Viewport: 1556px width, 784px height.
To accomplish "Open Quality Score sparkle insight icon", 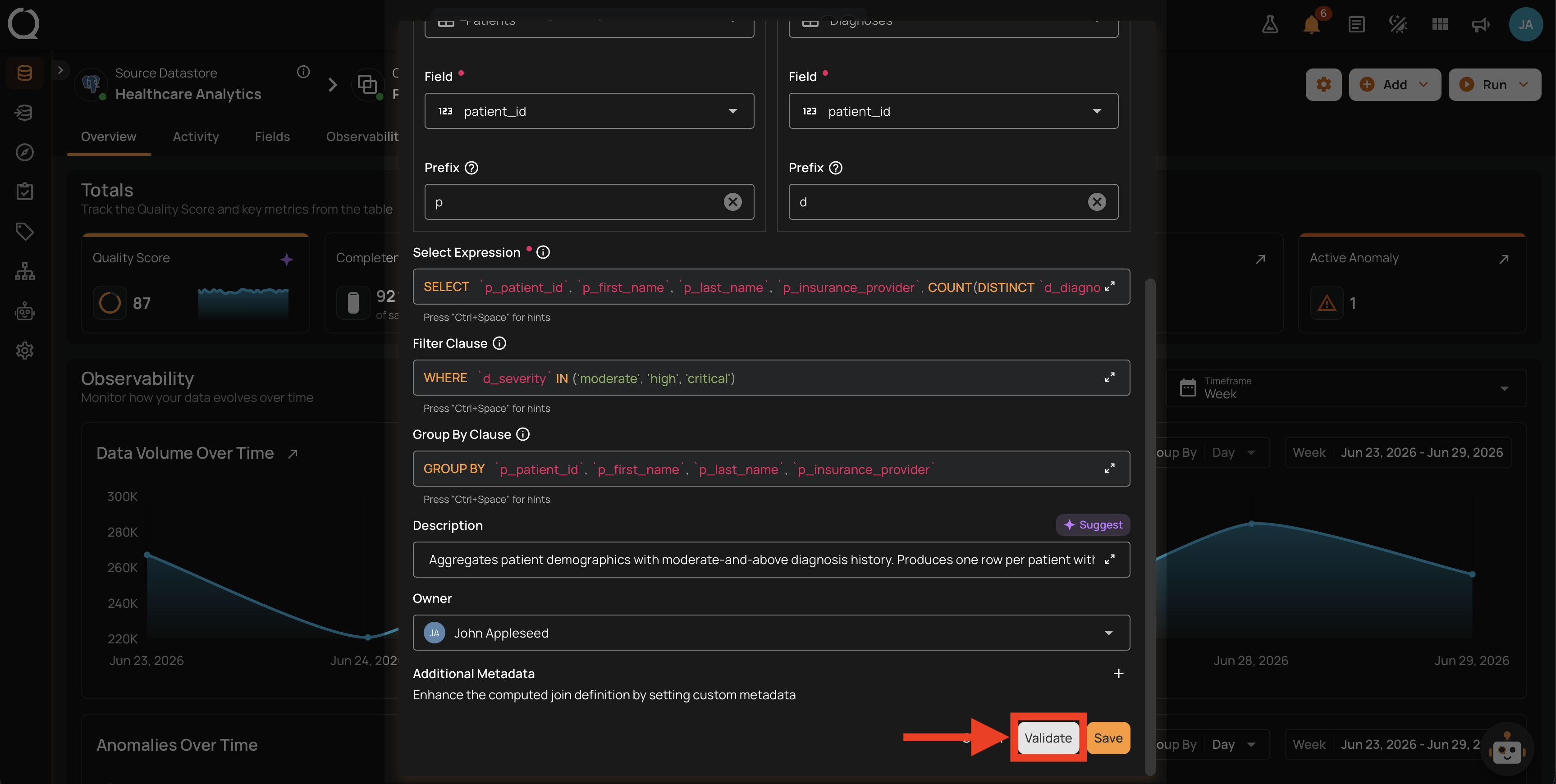I will (287, 260).
